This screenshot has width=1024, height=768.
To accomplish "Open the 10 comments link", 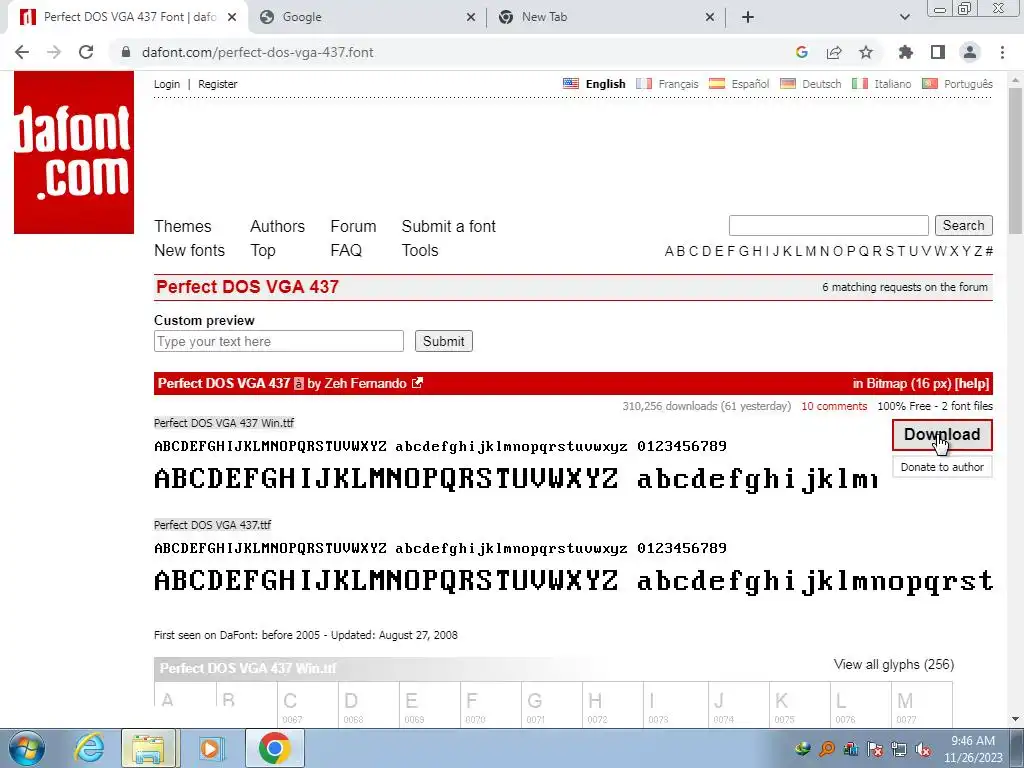I will click(834, 406).
